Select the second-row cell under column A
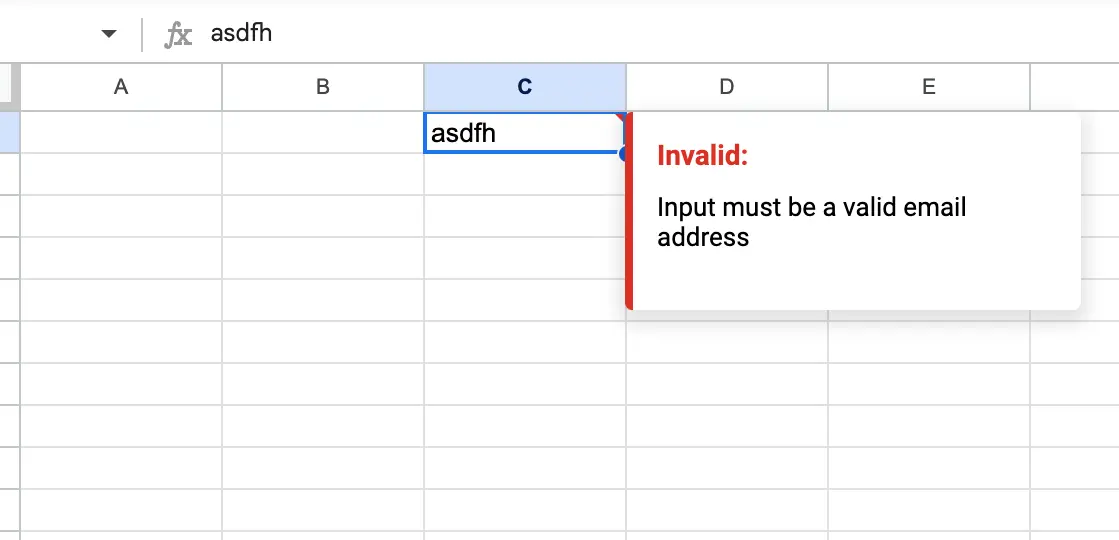Screen dimensions: 1119x540 [121, 174]
